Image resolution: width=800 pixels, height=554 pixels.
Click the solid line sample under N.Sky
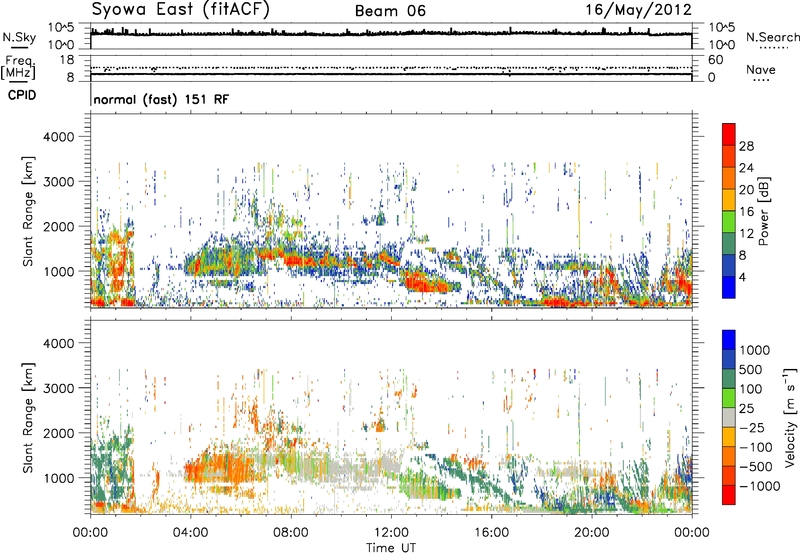(x=19, y=47)
